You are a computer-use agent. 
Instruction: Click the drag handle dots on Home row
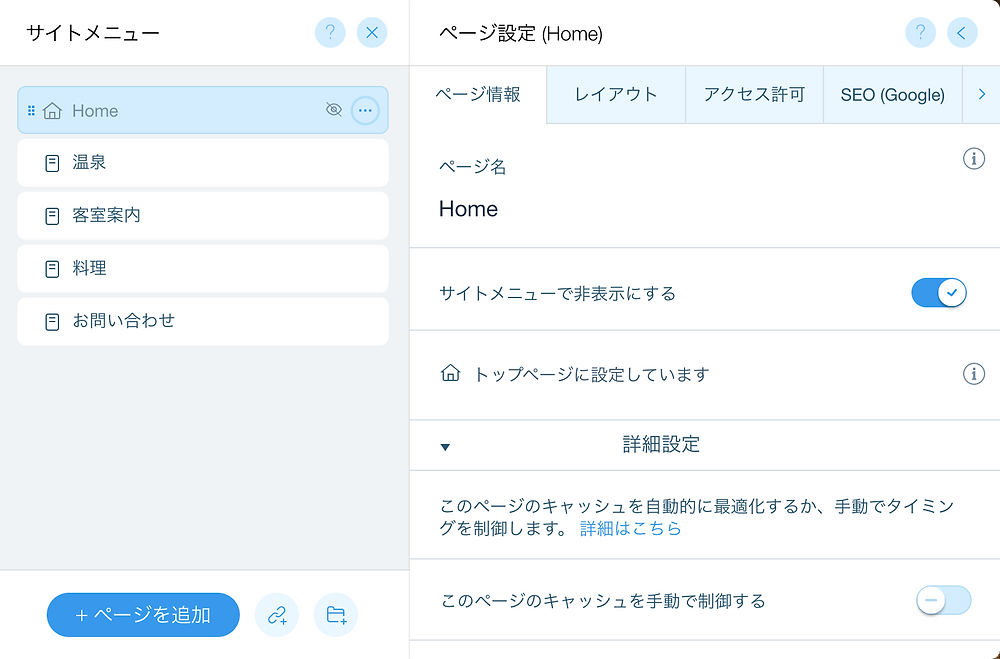point(31,111)
